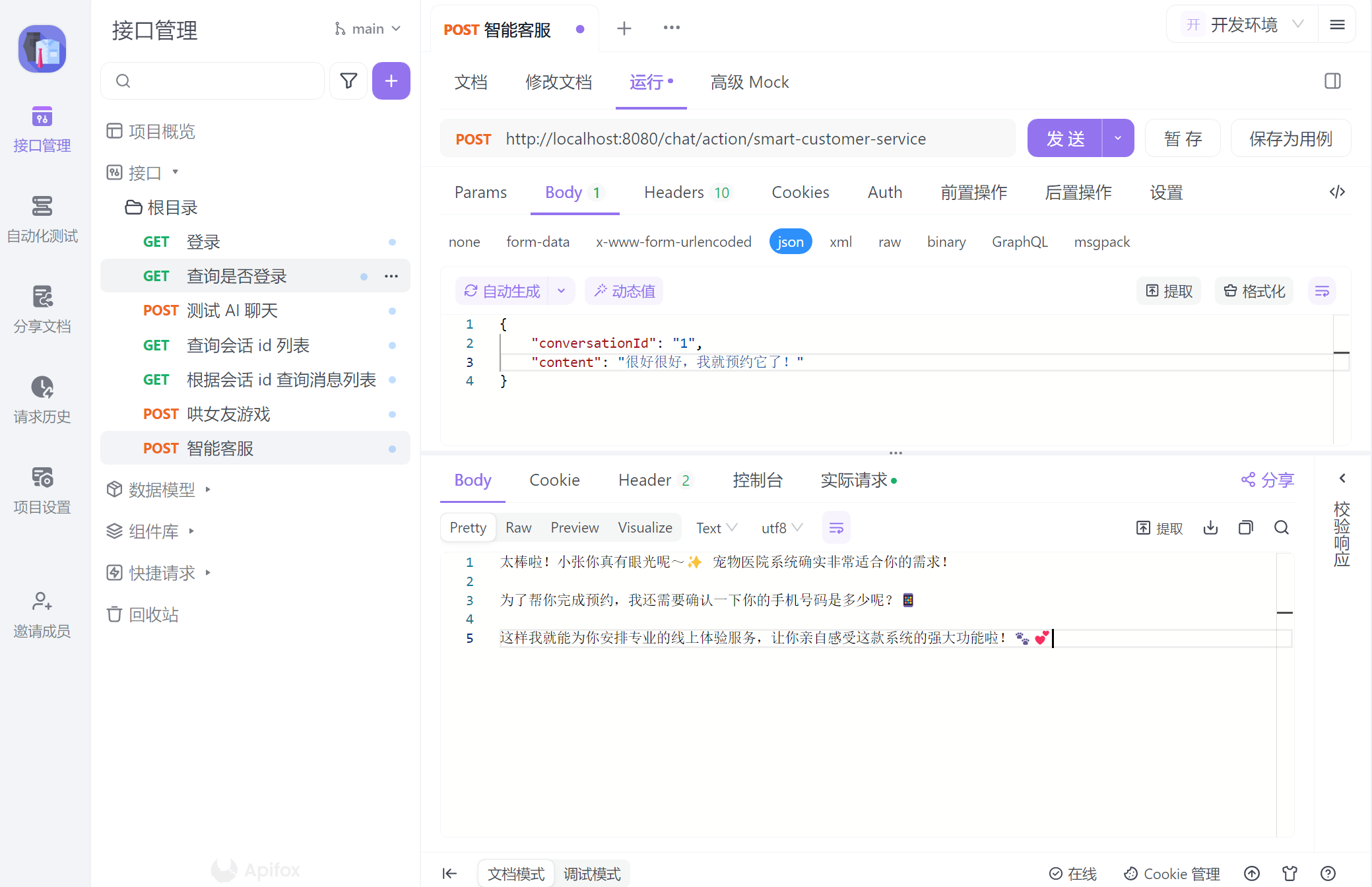Select the json body type

(790, 242)
